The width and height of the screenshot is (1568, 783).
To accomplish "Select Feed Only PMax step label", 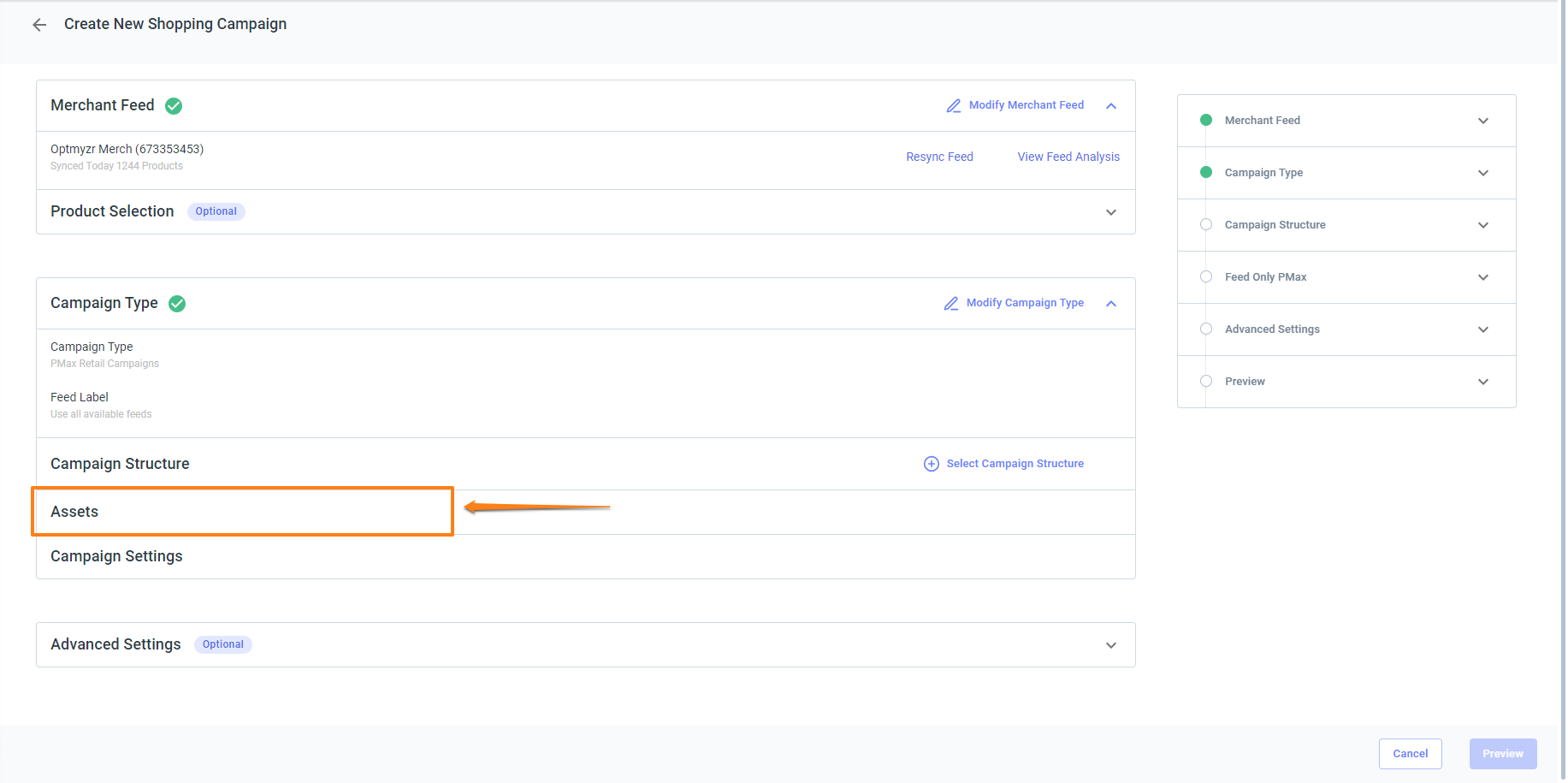I will click(x=1265, y=277).
